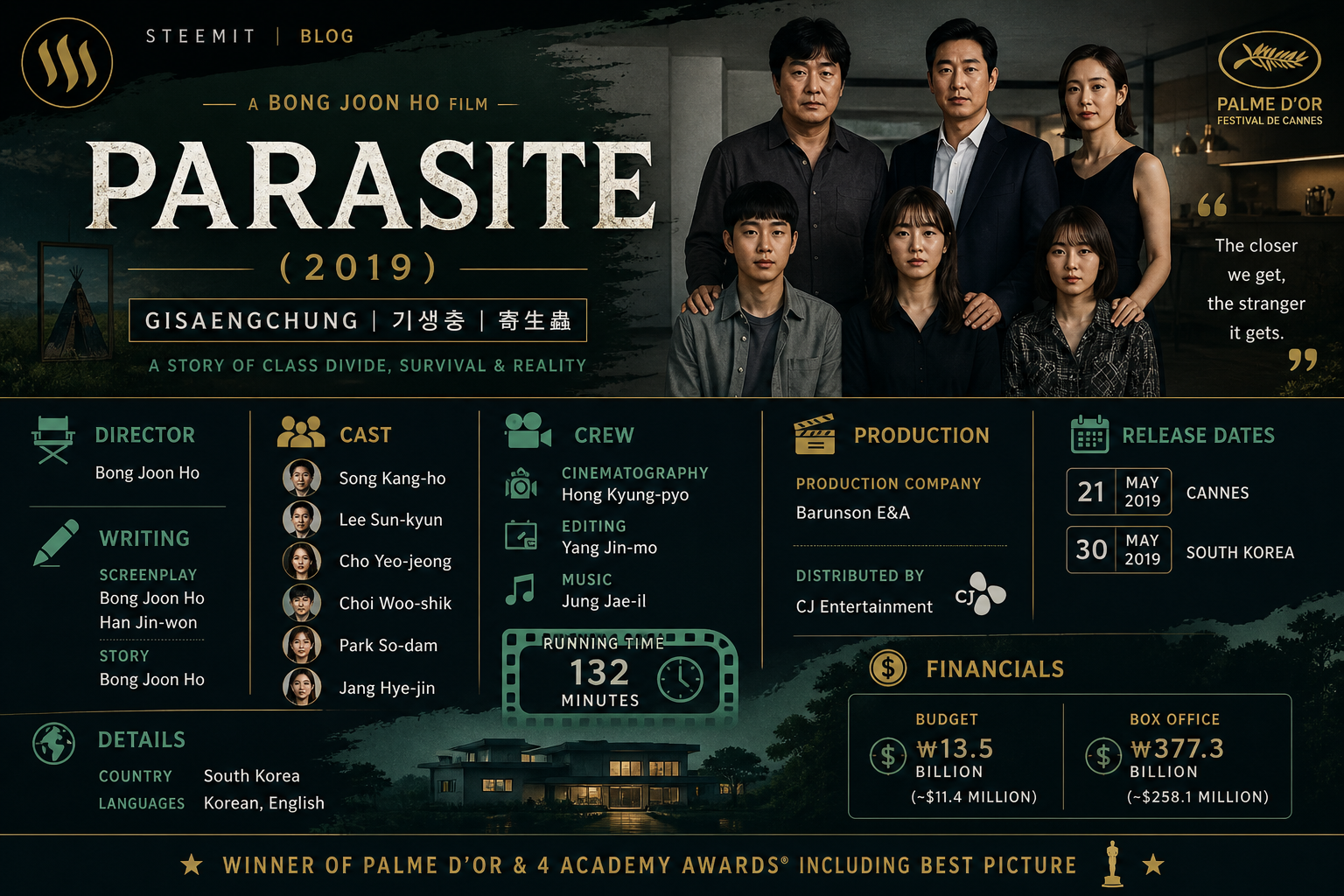Click 'Bong Joon Ho' under Story

(152, 679)
